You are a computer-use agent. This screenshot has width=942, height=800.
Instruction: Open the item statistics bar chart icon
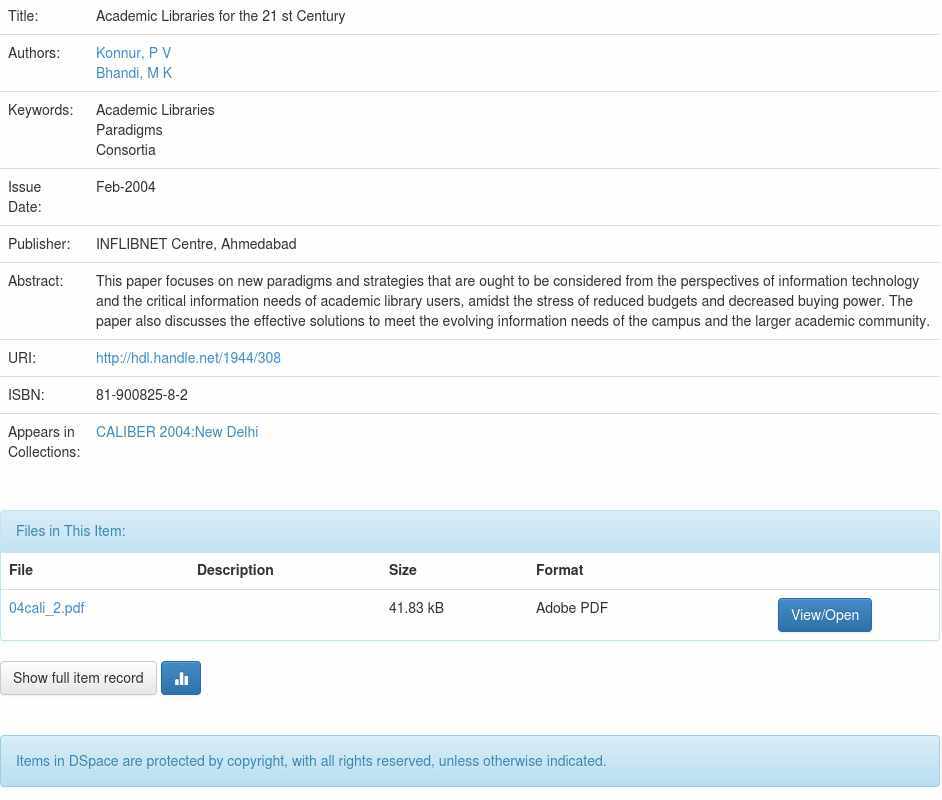(181, 678)
